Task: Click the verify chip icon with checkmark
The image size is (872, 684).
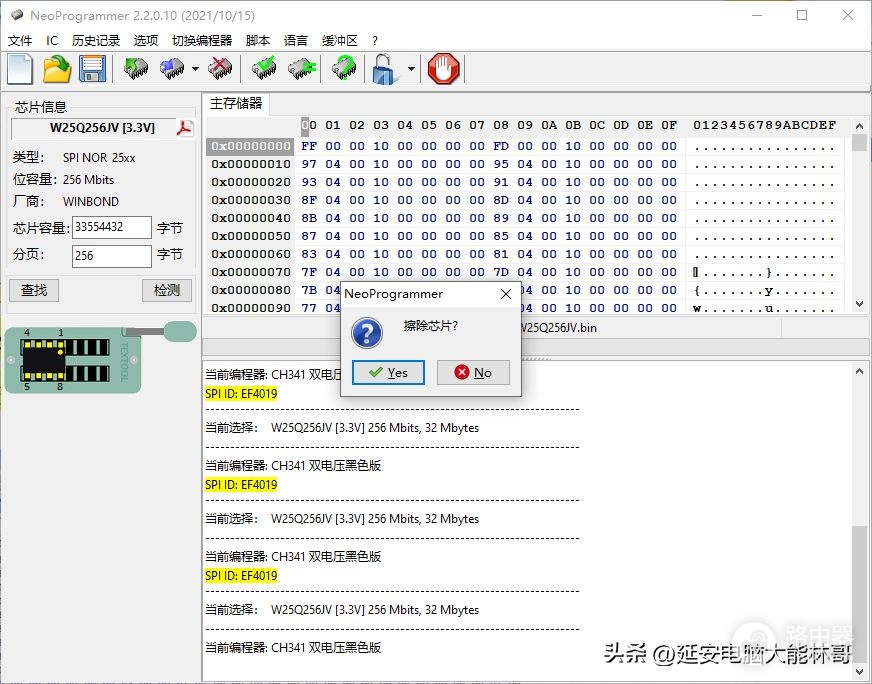Action: tap(264, 69)
